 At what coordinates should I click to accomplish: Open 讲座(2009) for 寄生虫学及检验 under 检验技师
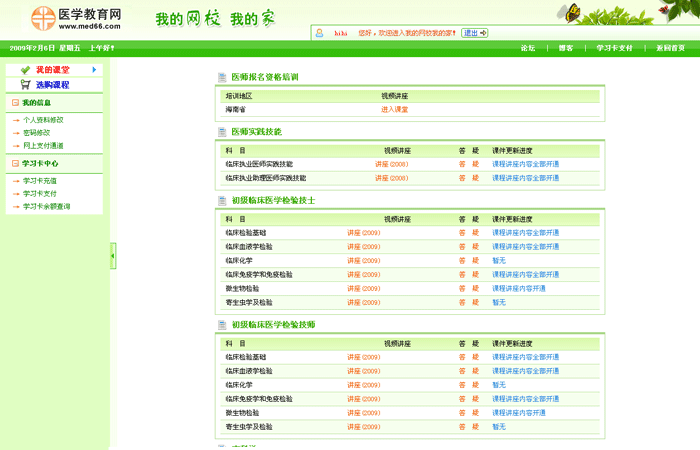[364, 427]
